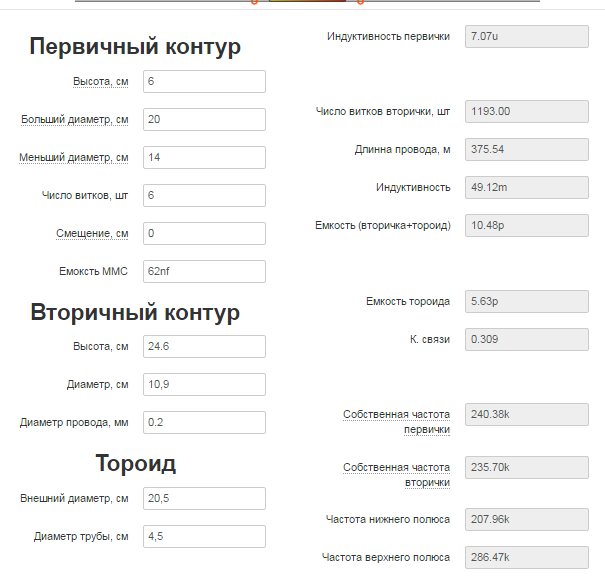Select the Меньший диаметр input box
Viewport: 605px width, 577px height.
point(204,157)
